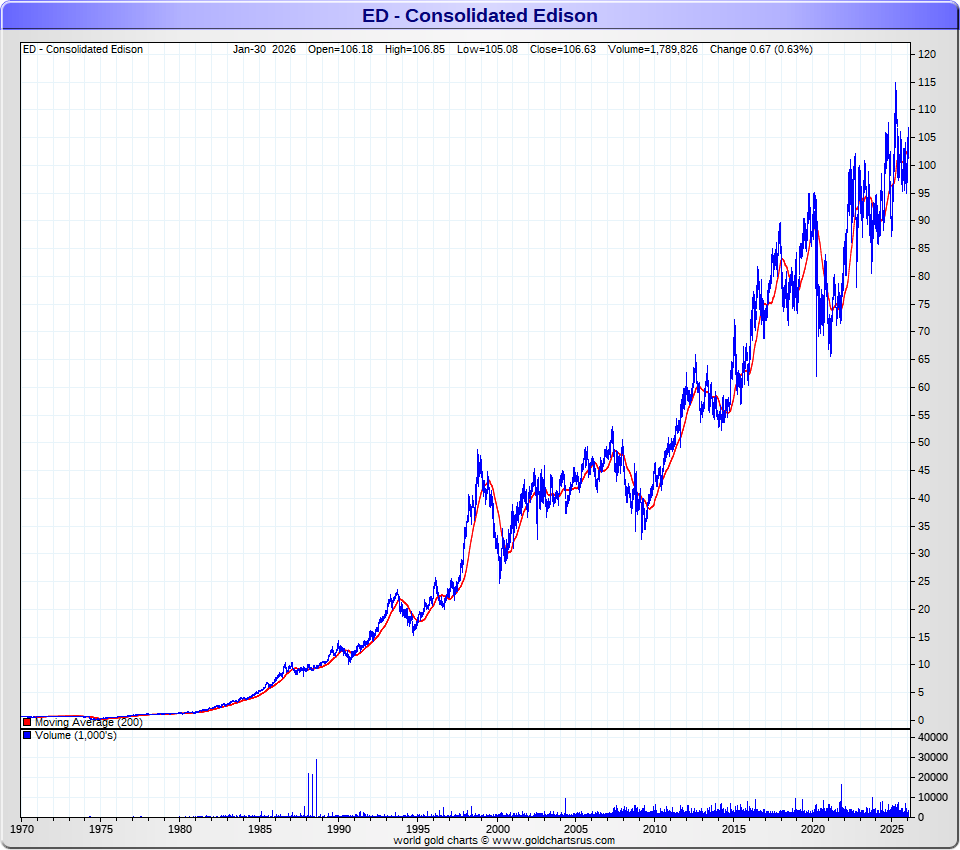Click the 95 price axis label

pyautogui.click(x=924, y=193)
